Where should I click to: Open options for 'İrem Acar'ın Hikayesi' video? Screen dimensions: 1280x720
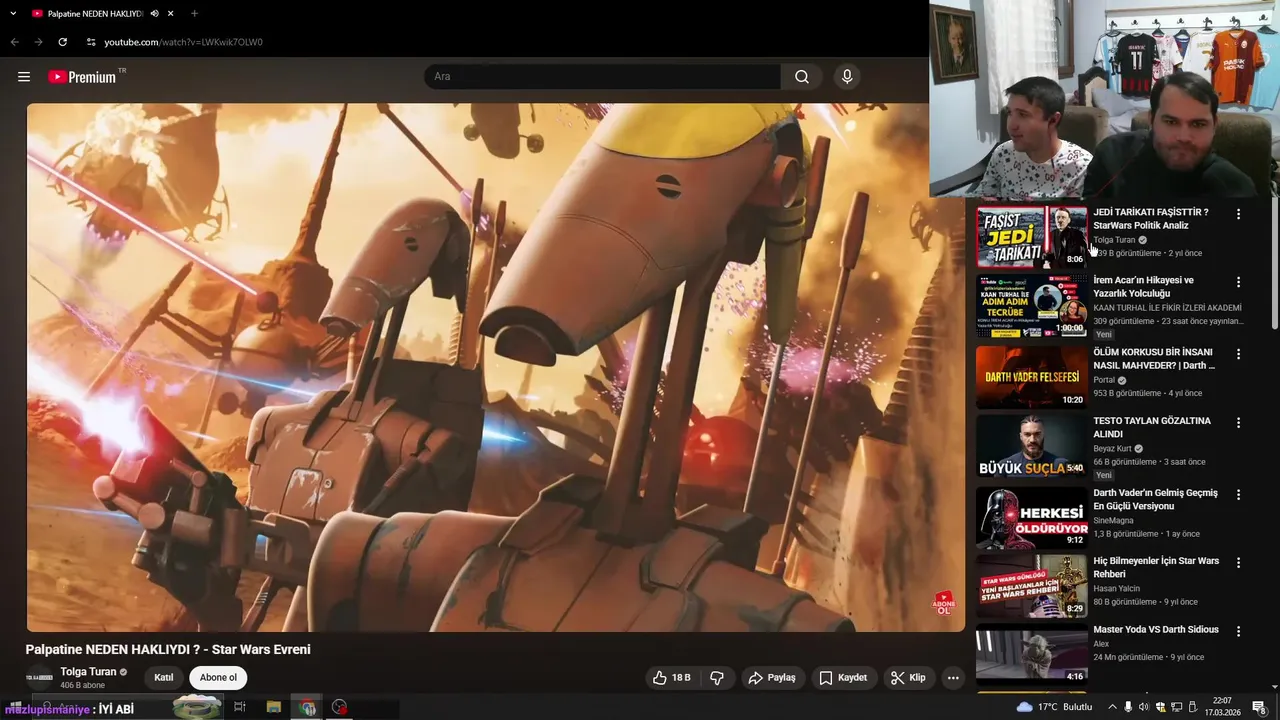(x=1238, y=282)
